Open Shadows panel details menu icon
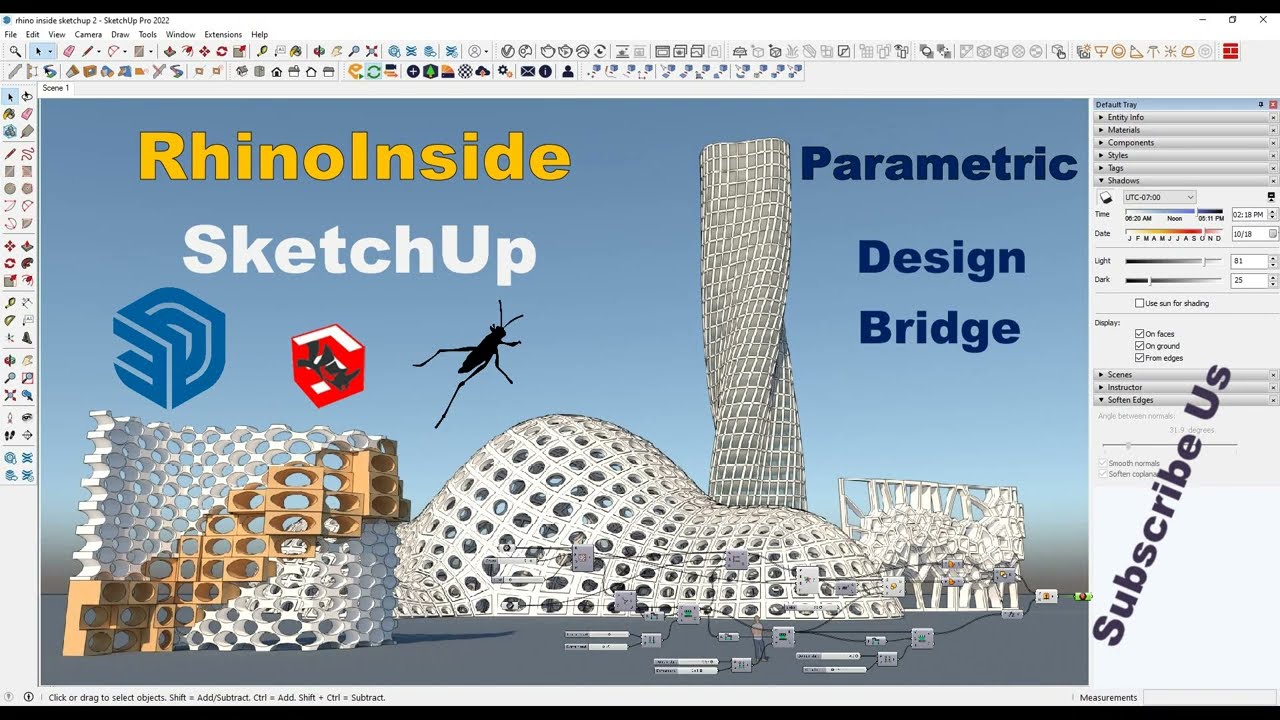The width and height of the screenshot is (1280, 720). click(1271, 197)
